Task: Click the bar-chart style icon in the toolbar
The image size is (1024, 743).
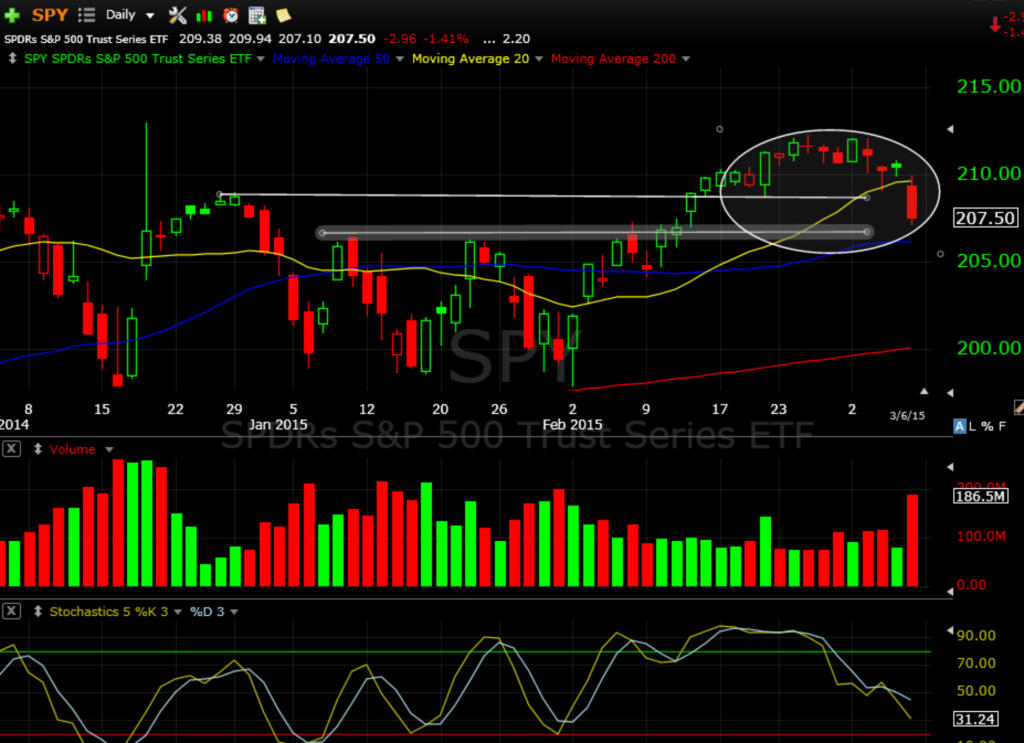Action: pyautogui.click(x=204, y=15)
